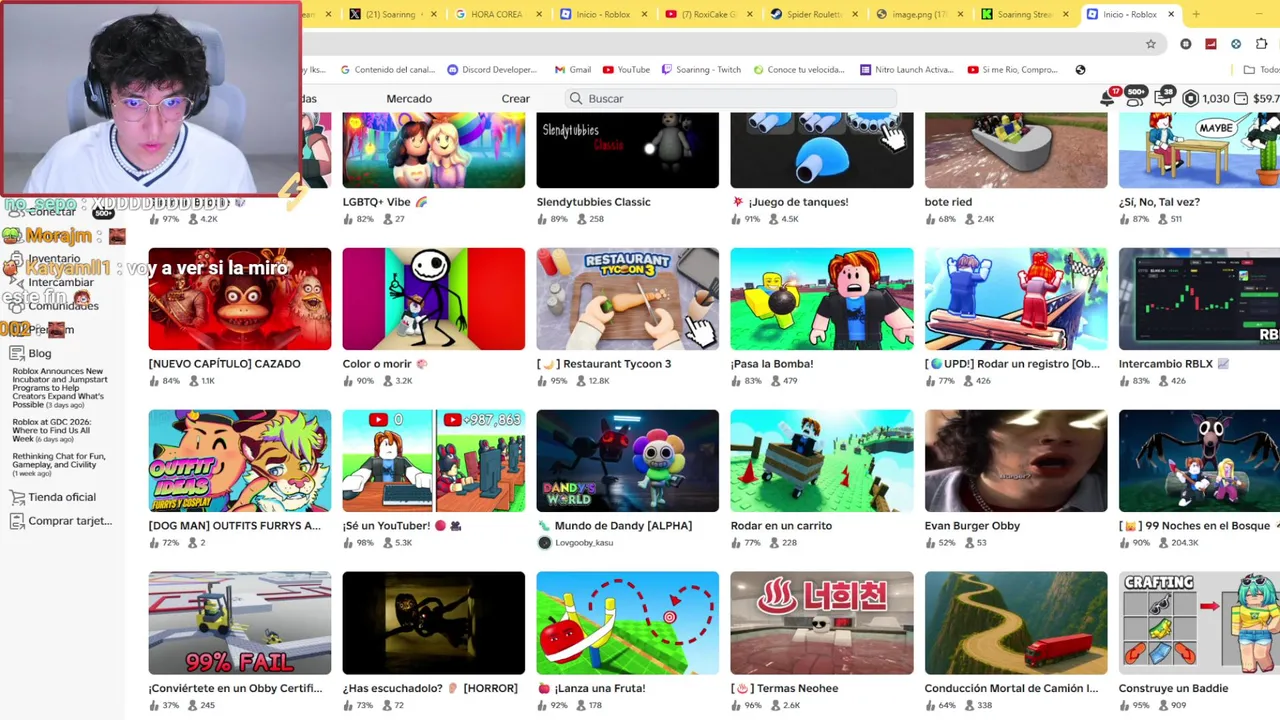Open the Conducción Mortal de Camión thumbnail
Image resolution: width=1280 pixels, height=720 pixels.
tap(1015, 623)
